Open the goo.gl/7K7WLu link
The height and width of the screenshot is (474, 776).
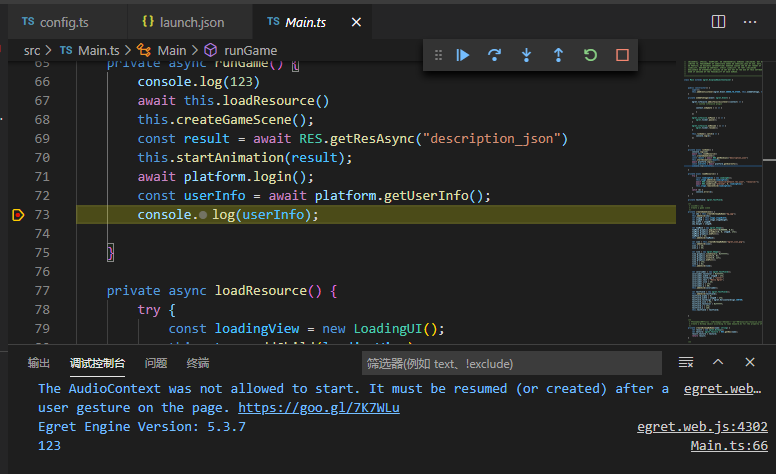coord(319,408)
